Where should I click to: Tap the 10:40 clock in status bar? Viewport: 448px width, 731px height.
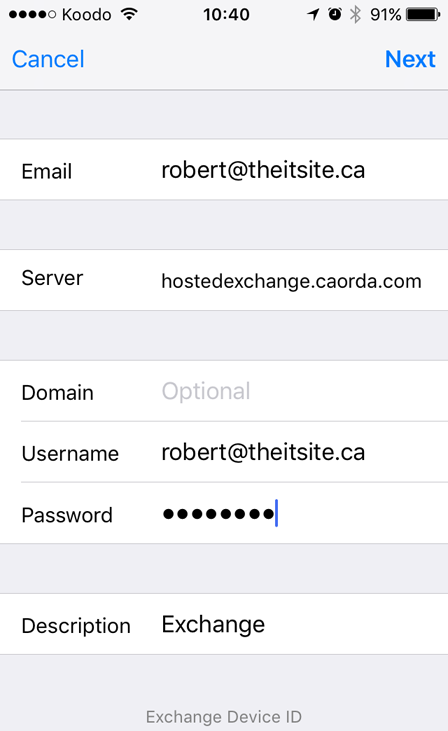pyautogui.click(x=226, y=14)
